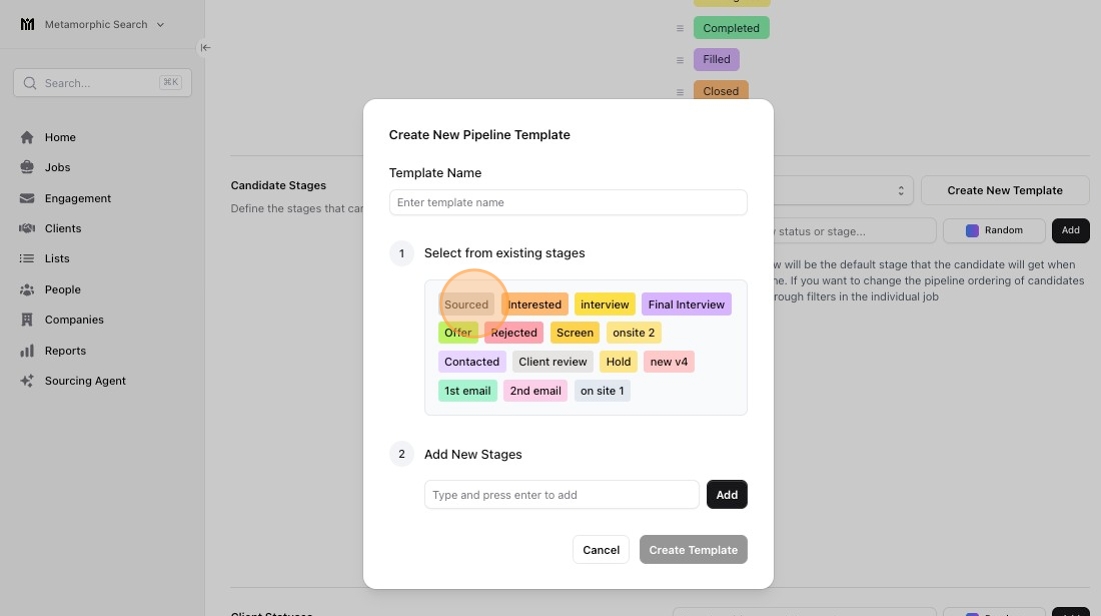This screenshot has width=1101, height=616.
Task: Focus the Template Name input field
Action: 568,202
